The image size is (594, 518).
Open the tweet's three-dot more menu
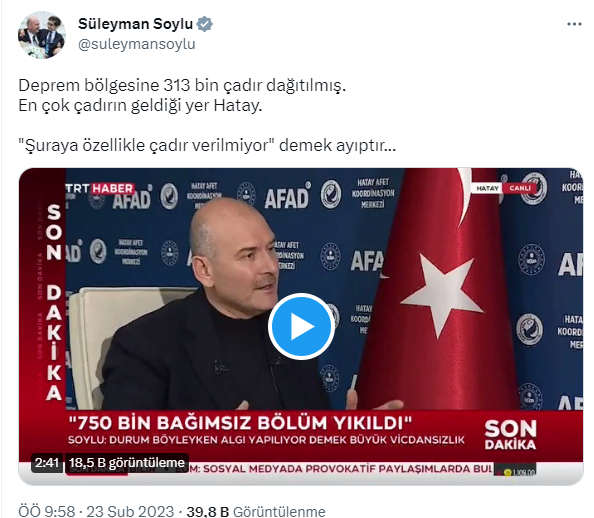click(x=574, y=24)
